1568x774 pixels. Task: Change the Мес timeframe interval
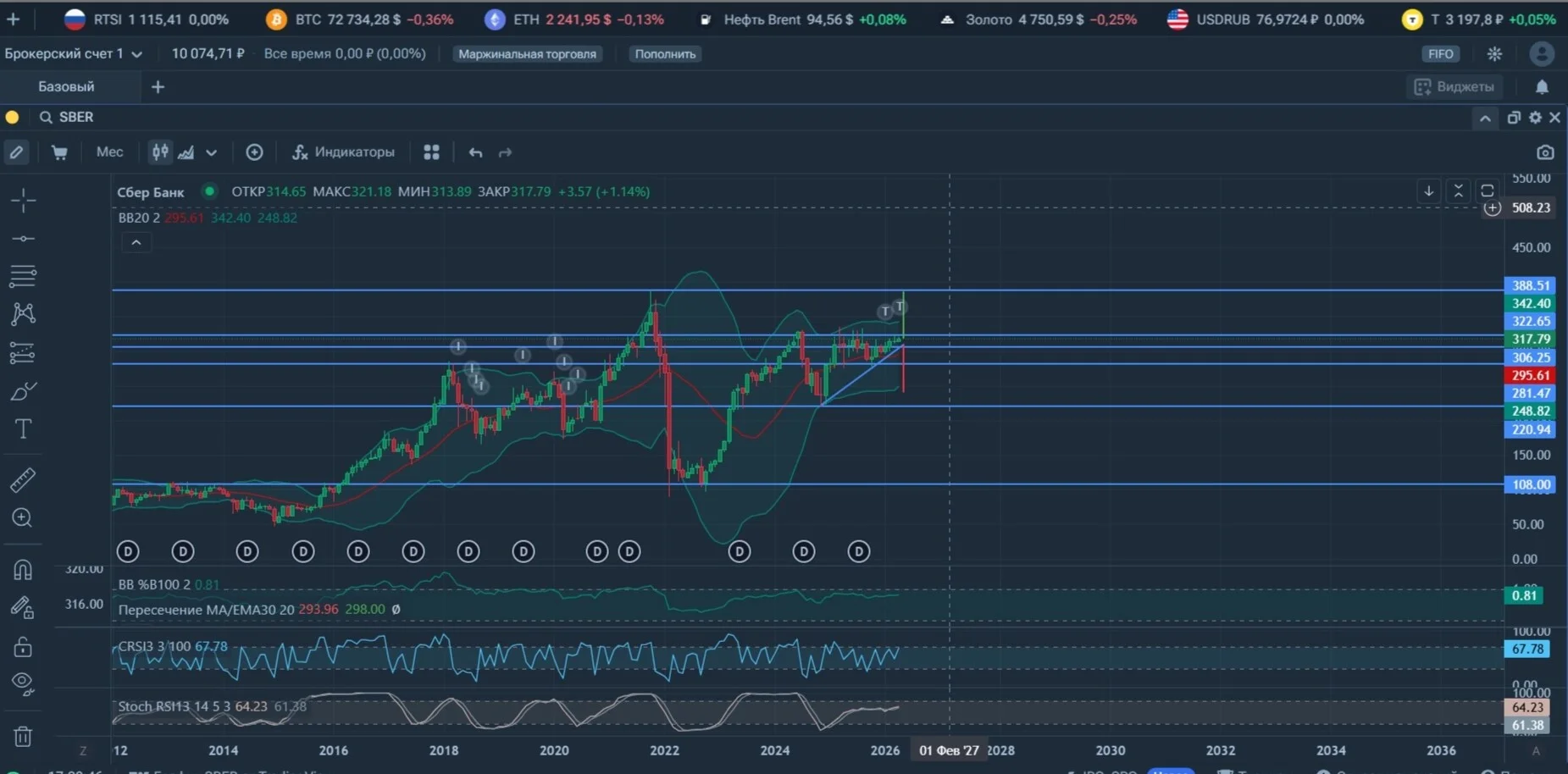109,152
